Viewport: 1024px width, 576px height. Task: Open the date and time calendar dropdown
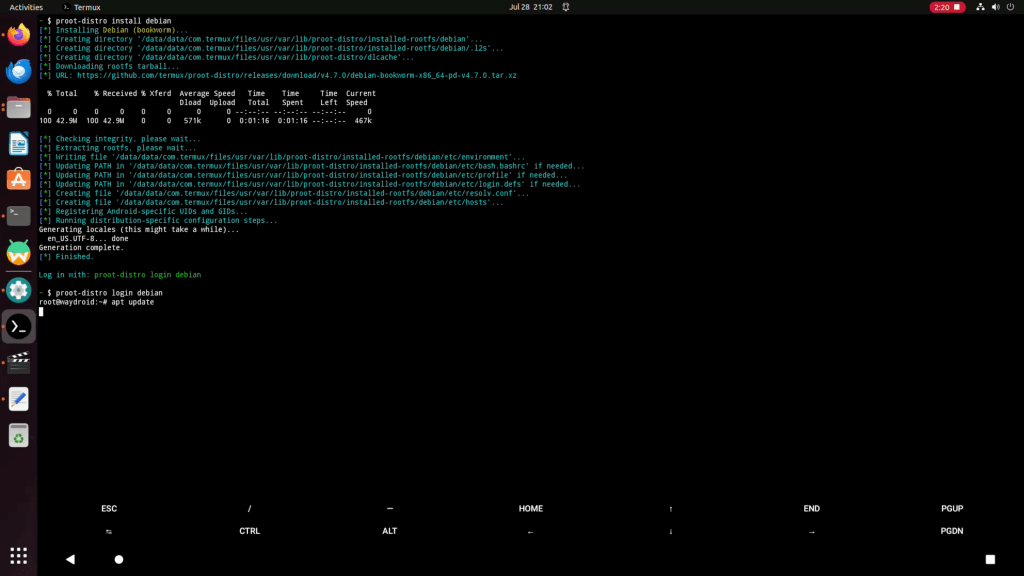[x=530, y=7]
